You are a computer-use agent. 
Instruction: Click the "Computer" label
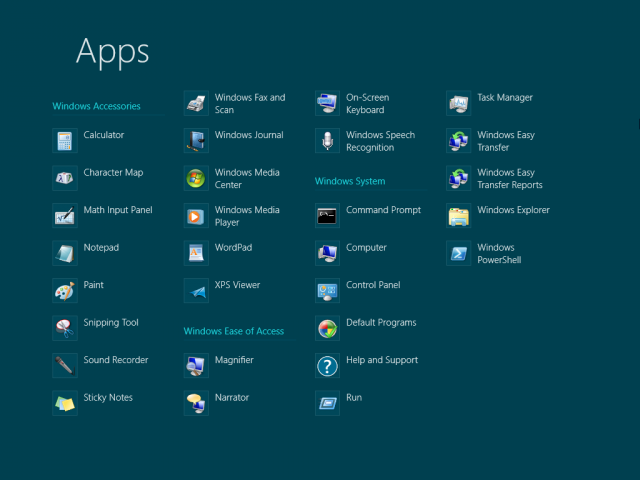pos(367,248)
